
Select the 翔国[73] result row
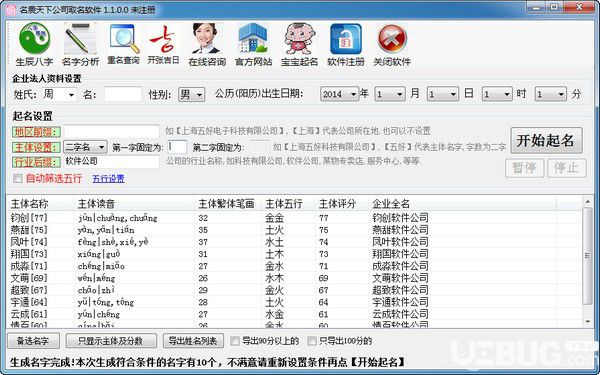[295, 254]
